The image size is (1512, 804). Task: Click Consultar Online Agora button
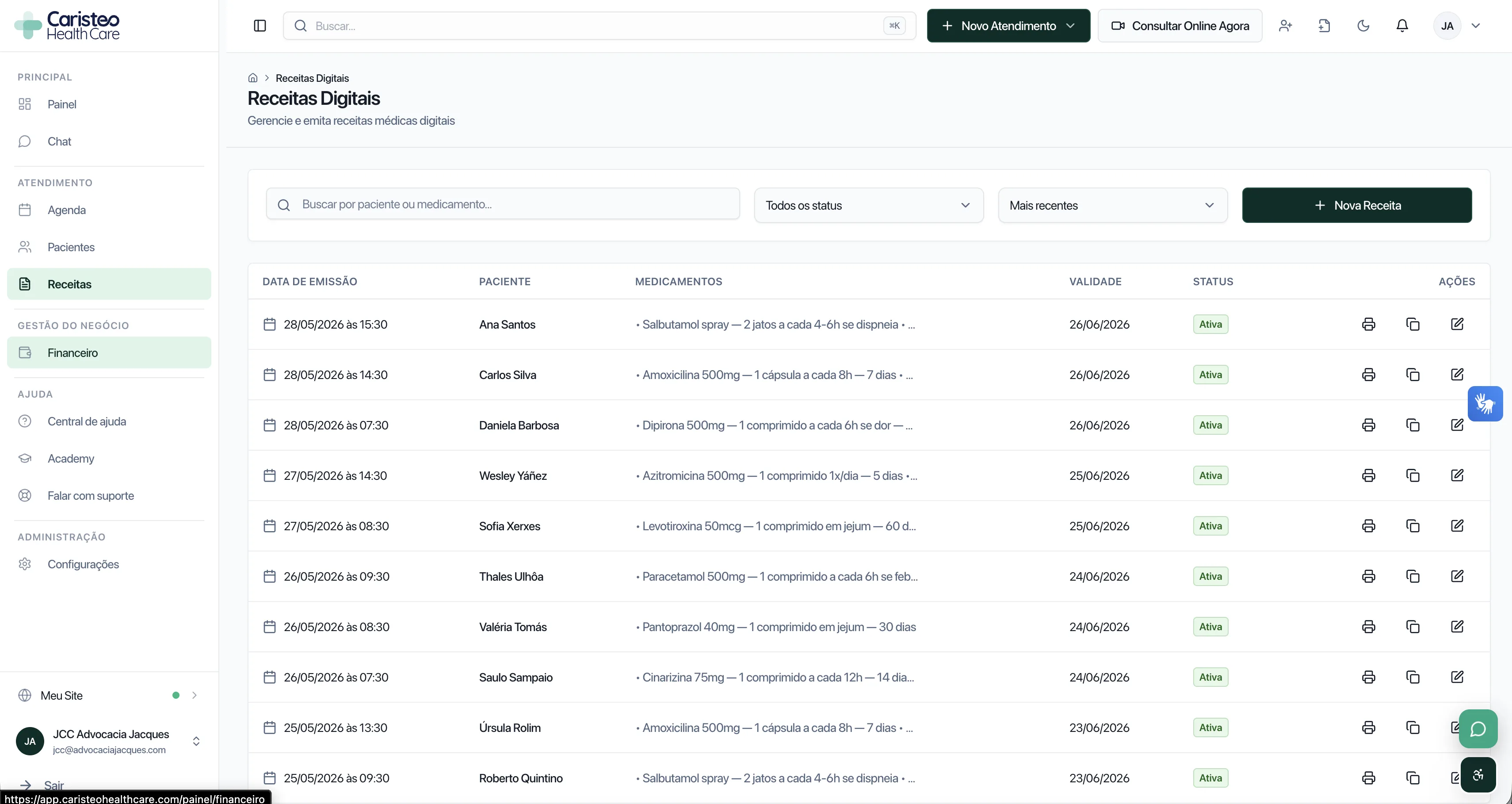1180,26
